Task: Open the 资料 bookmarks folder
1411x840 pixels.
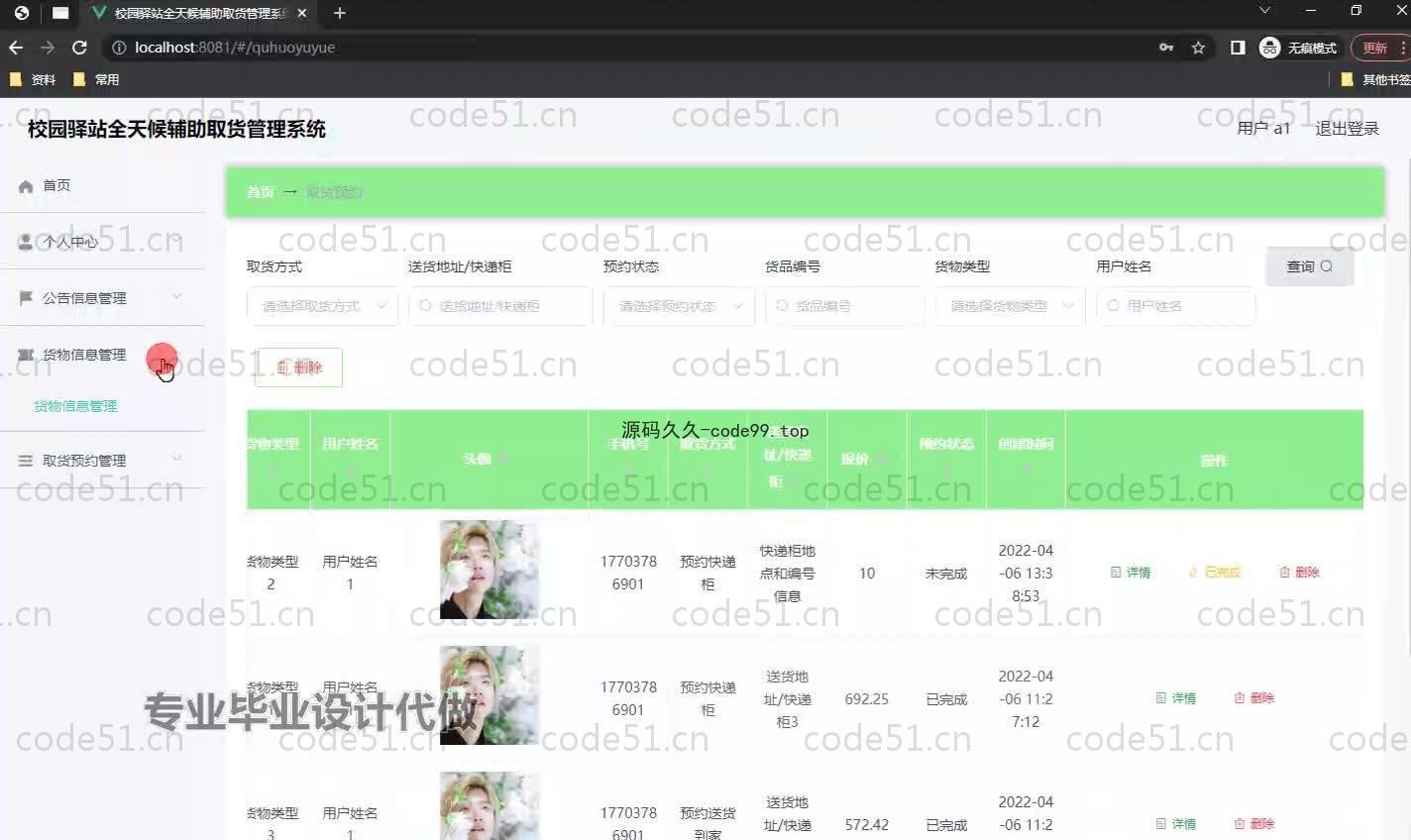Action: [32, 79]
